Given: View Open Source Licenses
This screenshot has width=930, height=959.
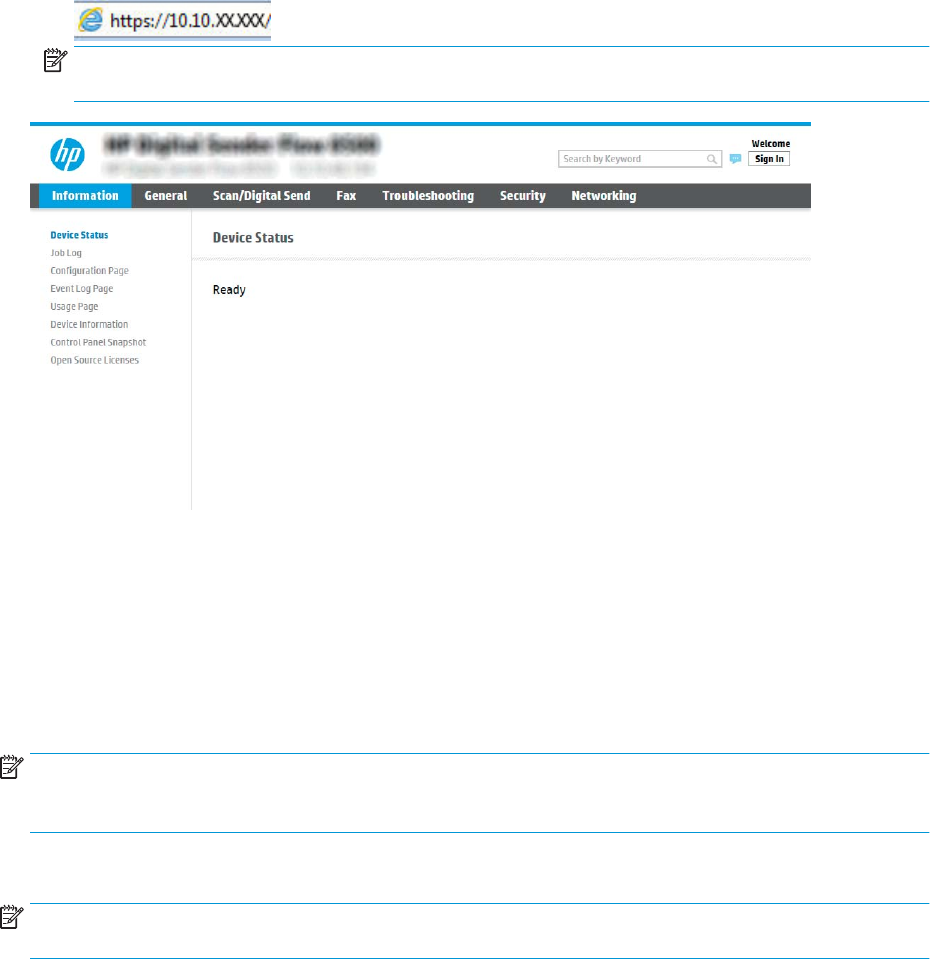Looking at the screenshot, I should point(95,360).
